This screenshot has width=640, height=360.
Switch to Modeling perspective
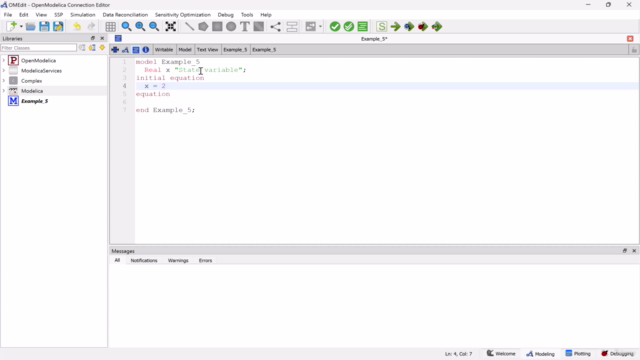(540, 354)
